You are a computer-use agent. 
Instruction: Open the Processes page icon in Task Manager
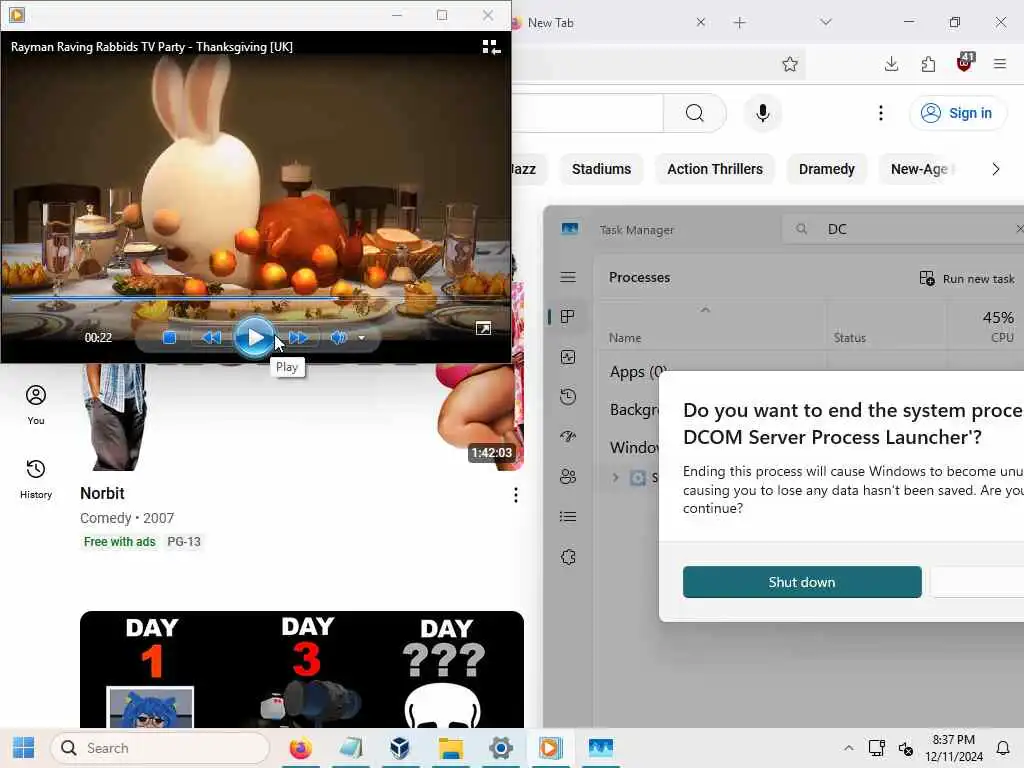pyautogui.click(x=568, y=317)
